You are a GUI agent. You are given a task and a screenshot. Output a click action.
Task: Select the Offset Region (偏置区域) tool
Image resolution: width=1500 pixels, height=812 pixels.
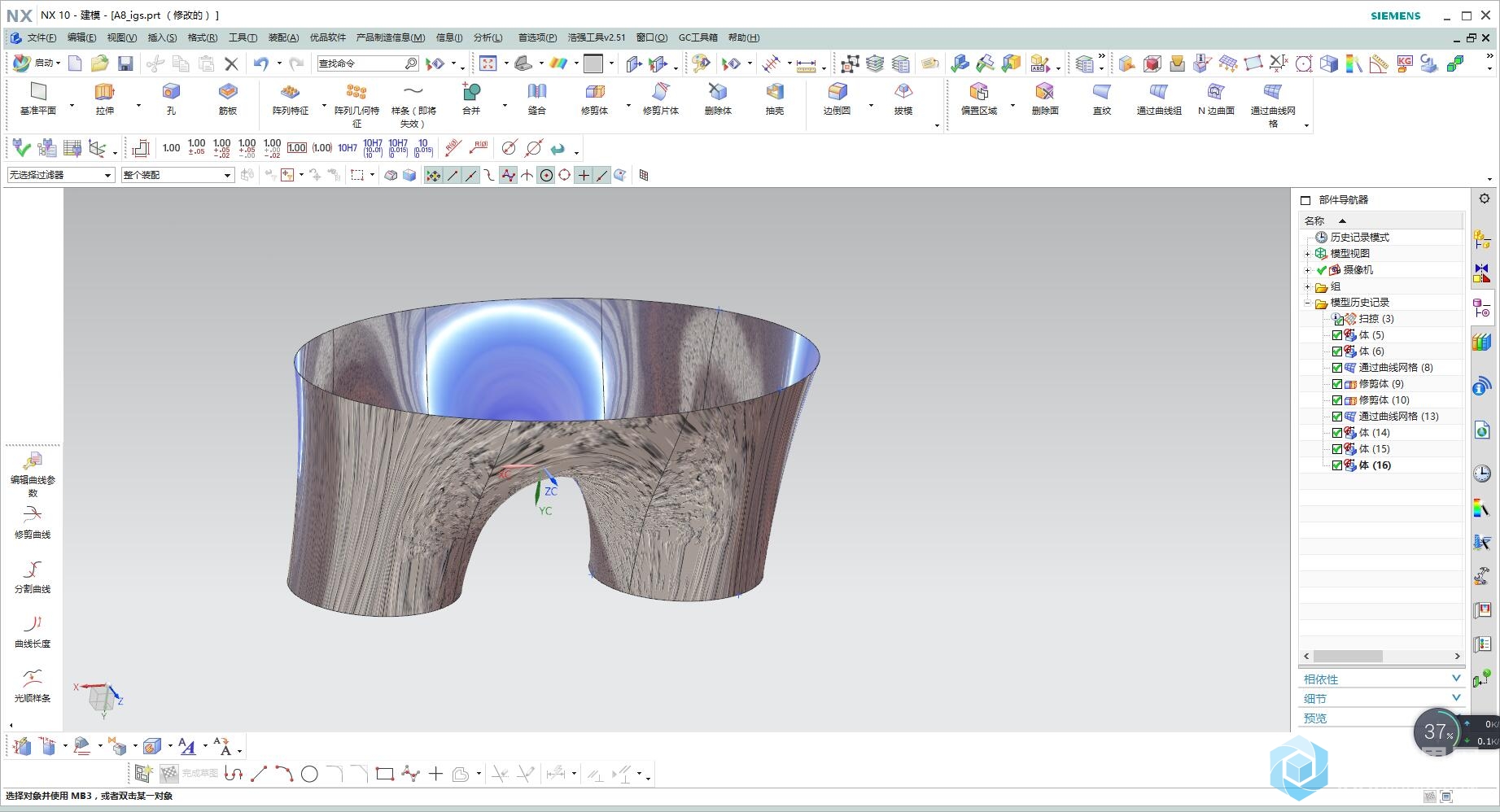point(978,98)
